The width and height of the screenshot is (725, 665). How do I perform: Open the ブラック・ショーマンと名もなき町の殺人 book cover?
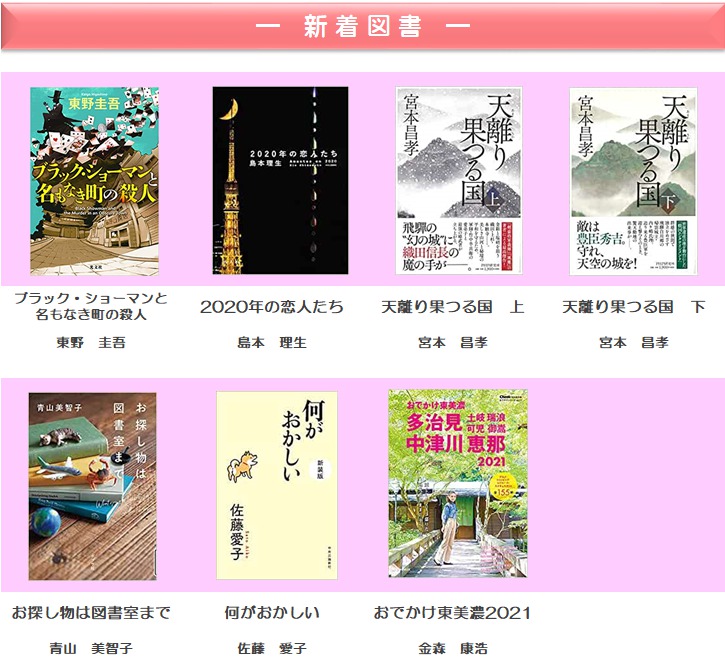click(x=95, y=181)
